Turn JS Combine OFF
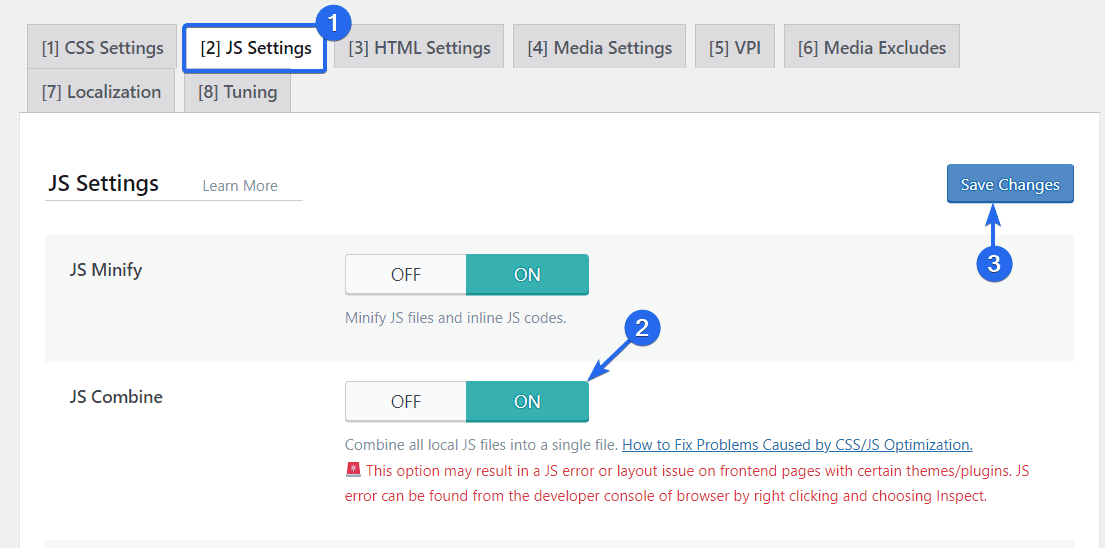The image size is (1105, 548). pyautogui.click(x=406, y=401)
